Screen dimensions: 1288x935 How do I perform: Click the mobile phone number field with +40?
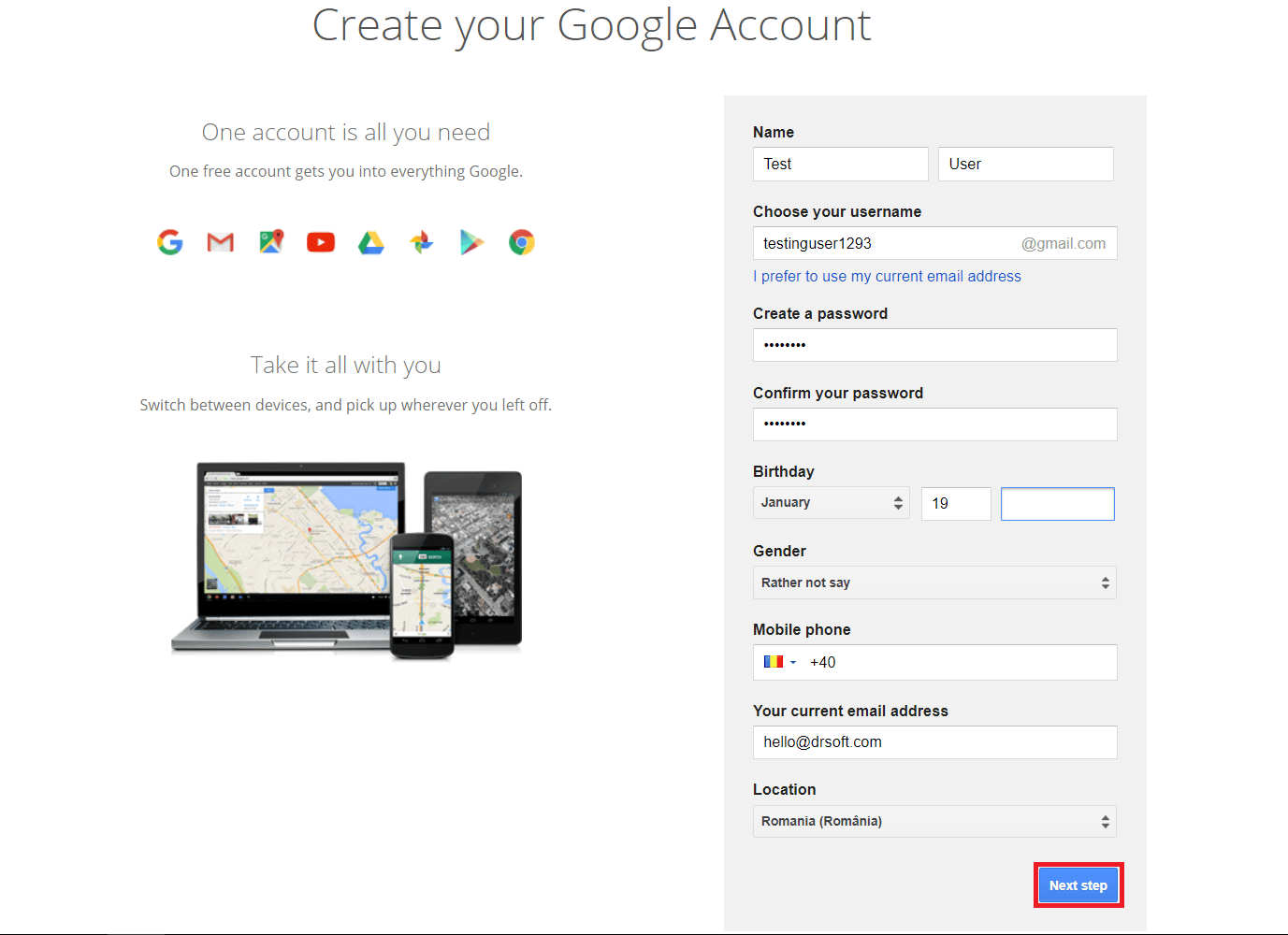(935, 662)
